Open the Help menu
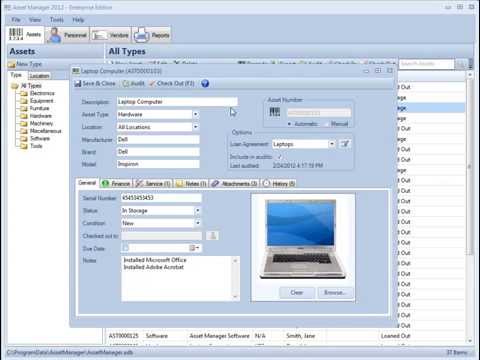This screenshot has height=360, width=480. [78, 20]
